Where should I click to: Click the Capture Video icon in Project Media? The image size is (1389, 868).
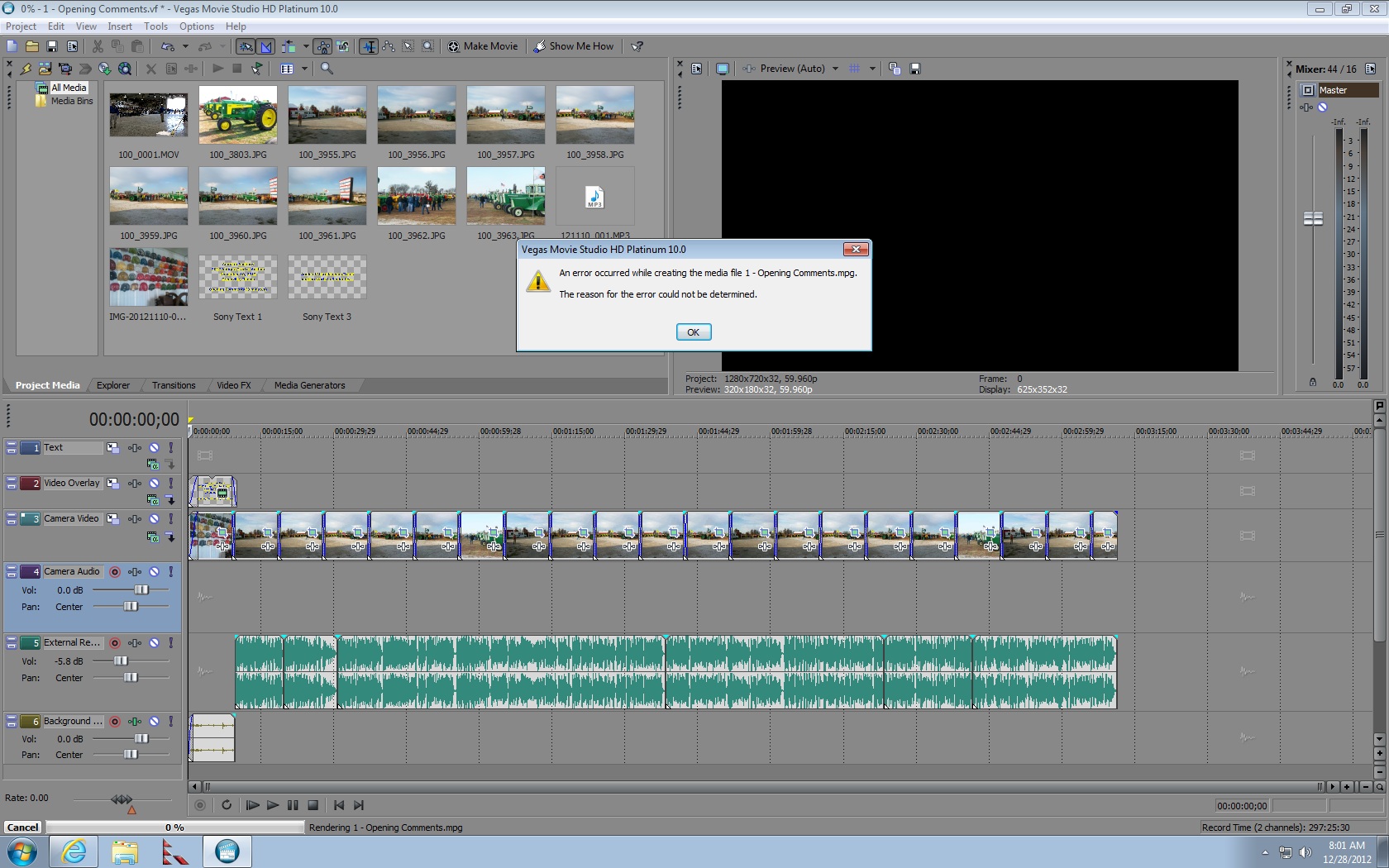[x=65, y=69]
